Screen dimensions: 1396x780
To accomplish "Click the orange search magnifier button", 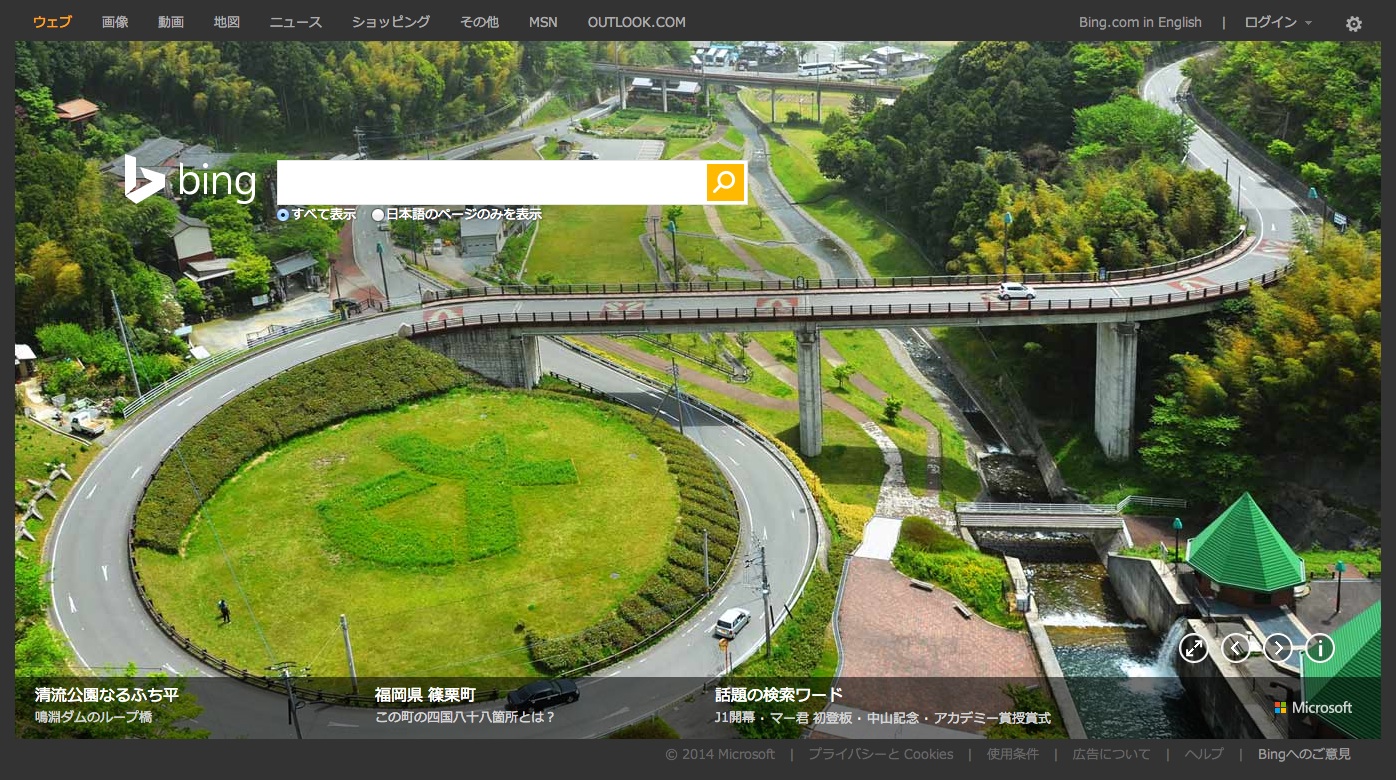I will (725, 182).
